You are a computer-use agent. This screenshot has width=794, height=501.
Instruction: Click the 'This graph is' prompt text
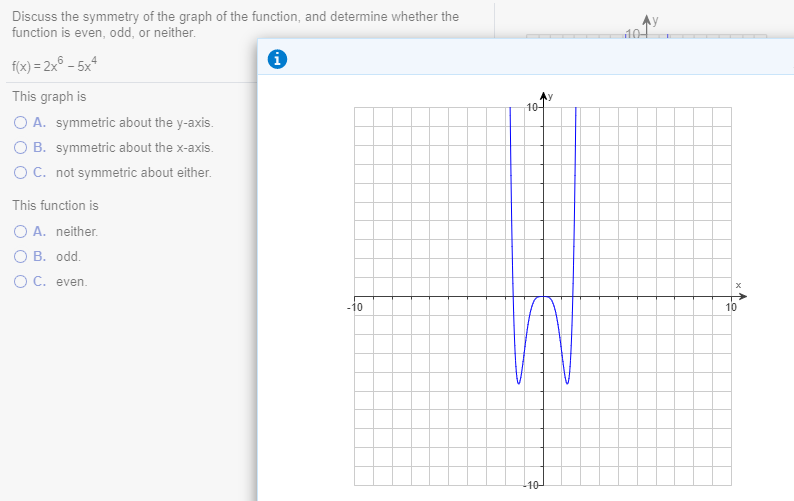[49, 97]
